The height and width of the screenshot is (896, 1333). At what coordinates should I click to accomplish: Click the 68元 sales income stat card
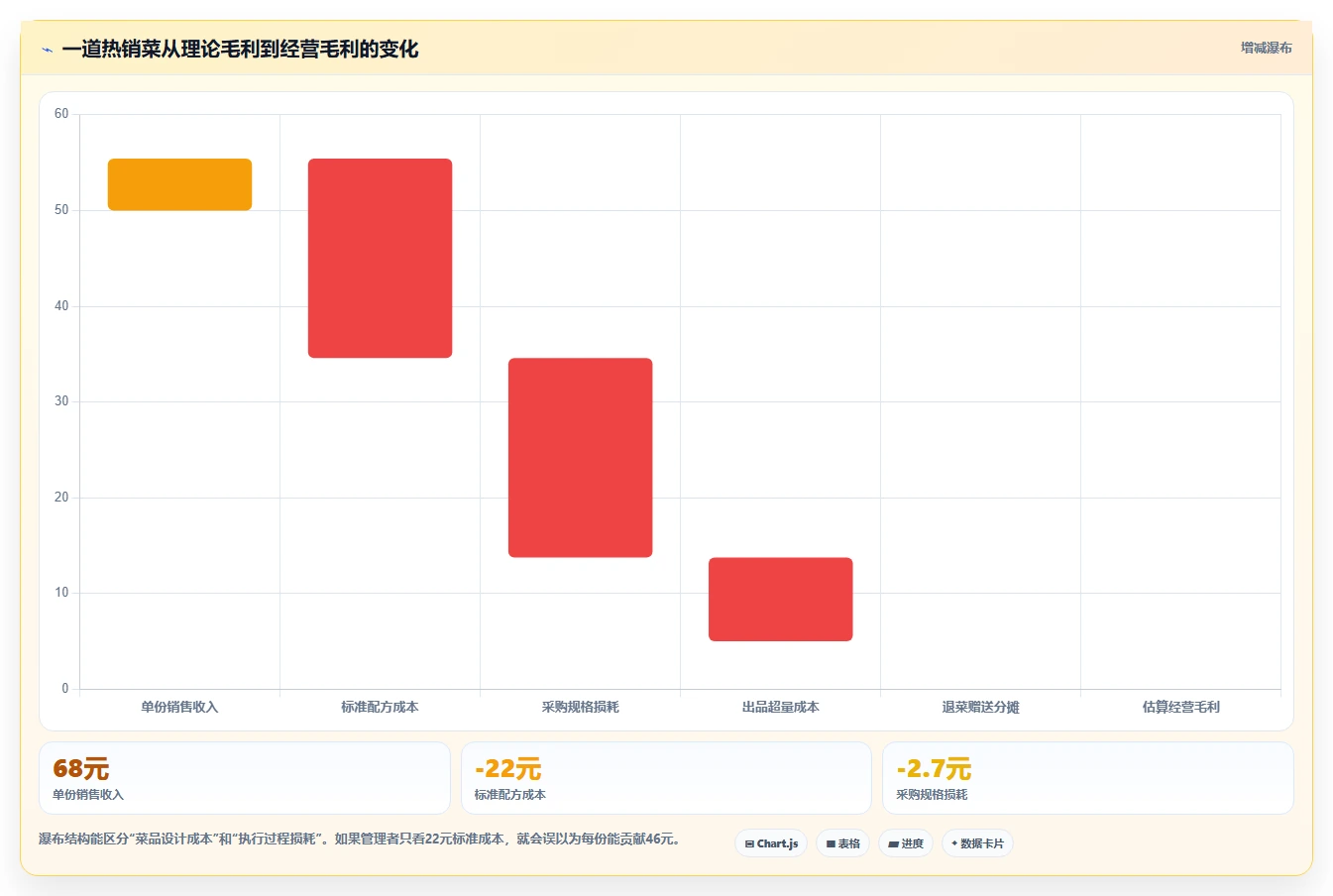244,778
